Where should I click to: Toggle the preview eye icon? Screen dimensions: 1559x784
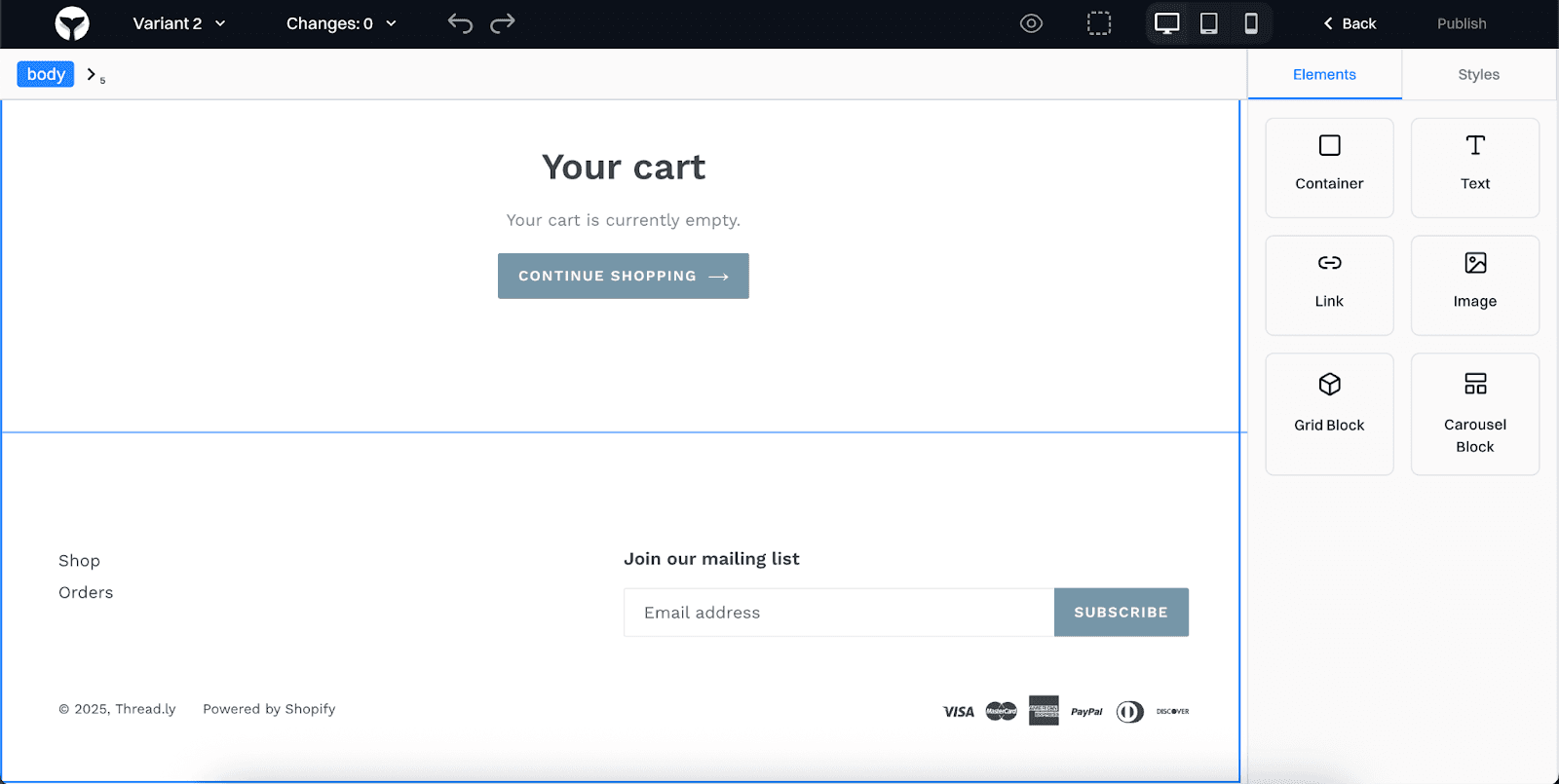(1031, 23)
